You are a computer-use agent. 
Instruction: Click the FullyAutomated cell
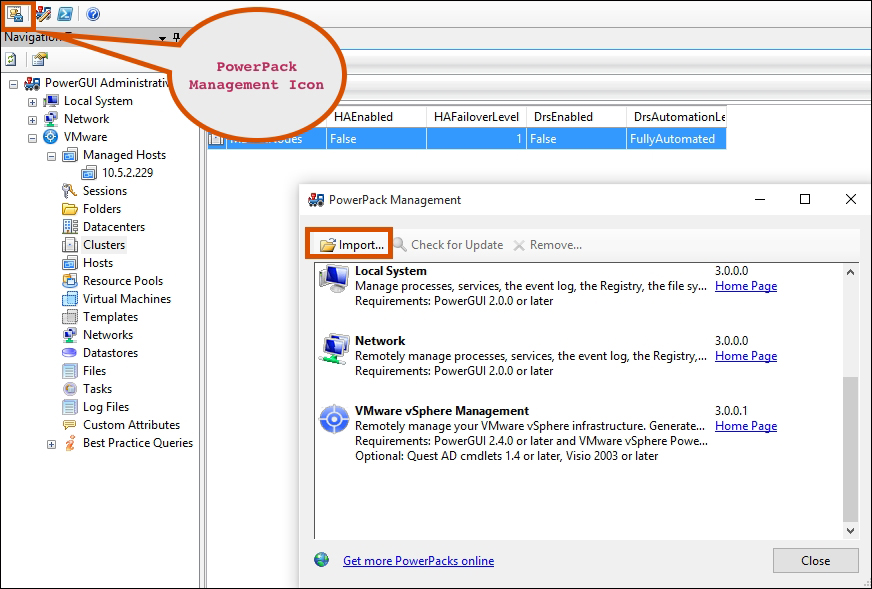pos(676,138)
